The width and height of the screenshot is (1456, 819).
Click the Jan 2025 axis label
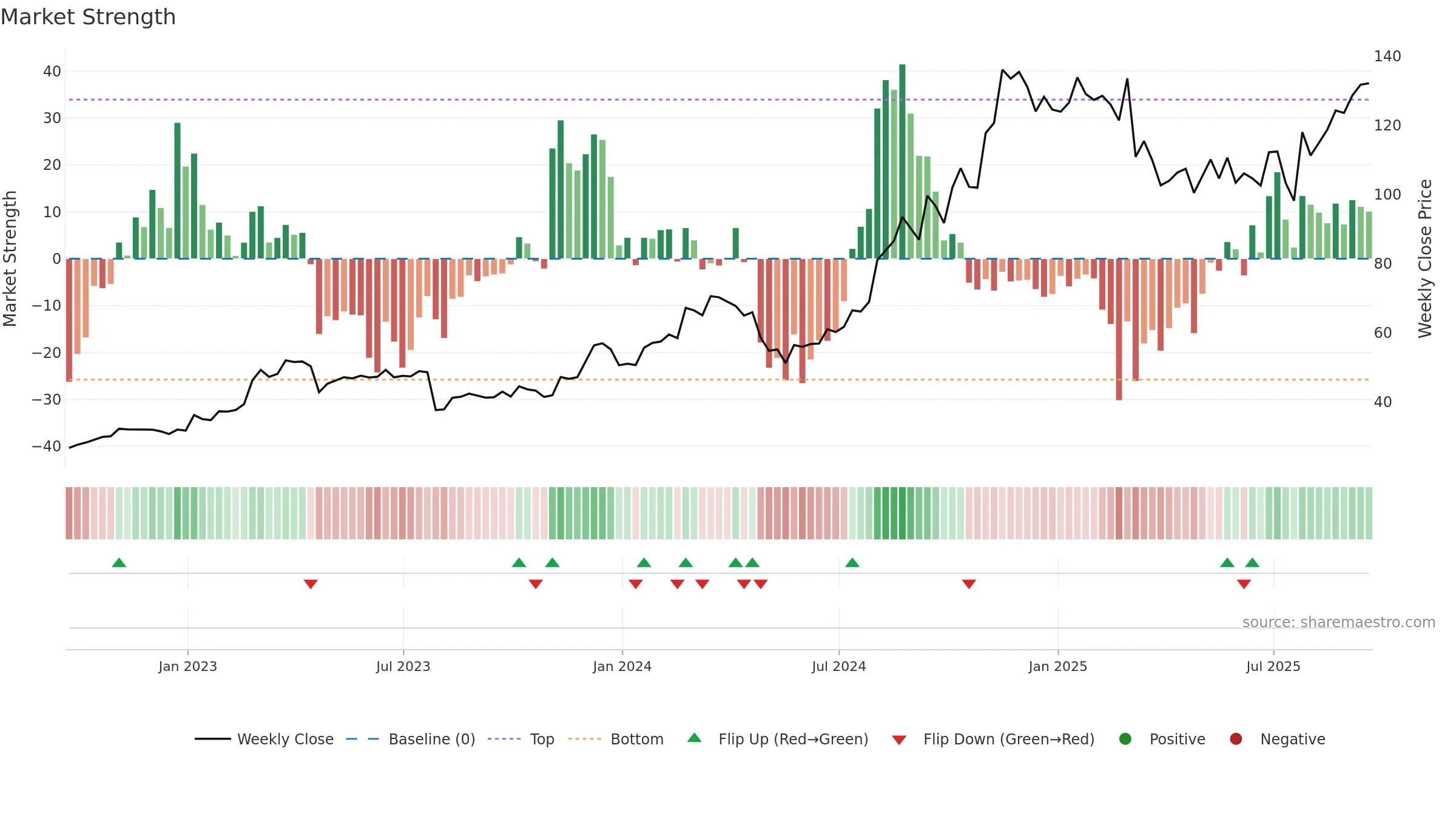click(x=1058, y=667)
